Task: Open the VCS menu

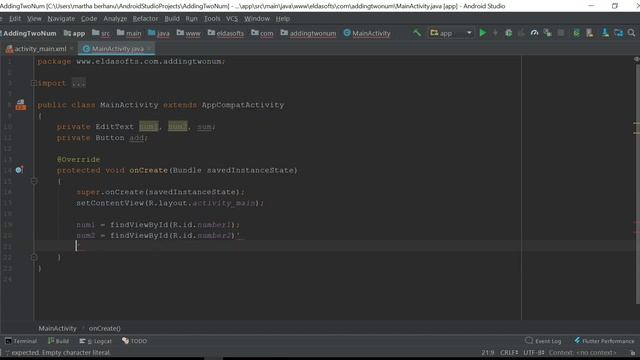Action: 232,19
